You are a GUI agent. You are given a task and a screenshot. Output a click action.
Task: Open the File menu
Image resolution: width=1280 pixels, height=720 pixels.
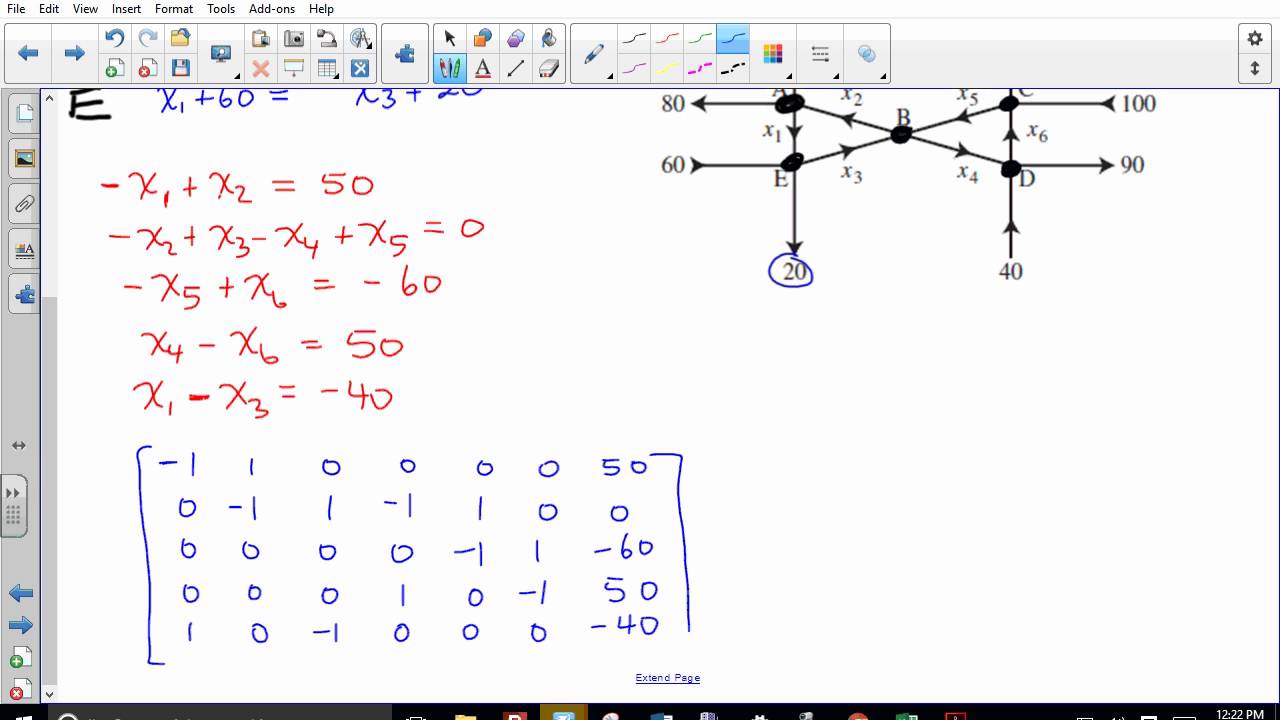(x=16, y=8)
